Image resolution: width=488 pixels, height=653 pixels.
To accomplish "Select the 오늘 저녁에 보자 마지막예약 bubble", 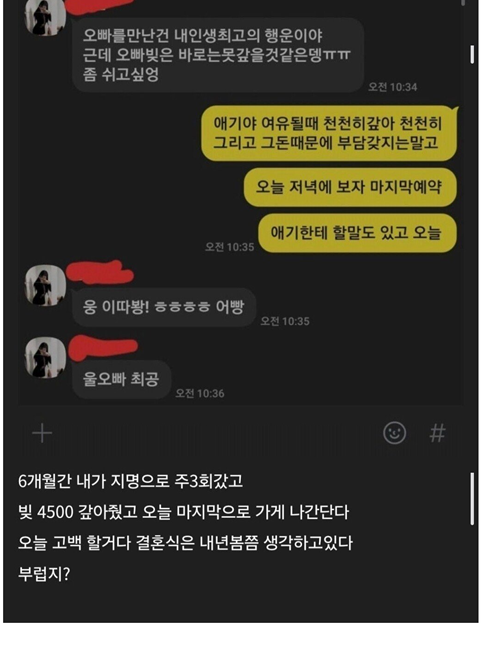I will coord(350,187).
